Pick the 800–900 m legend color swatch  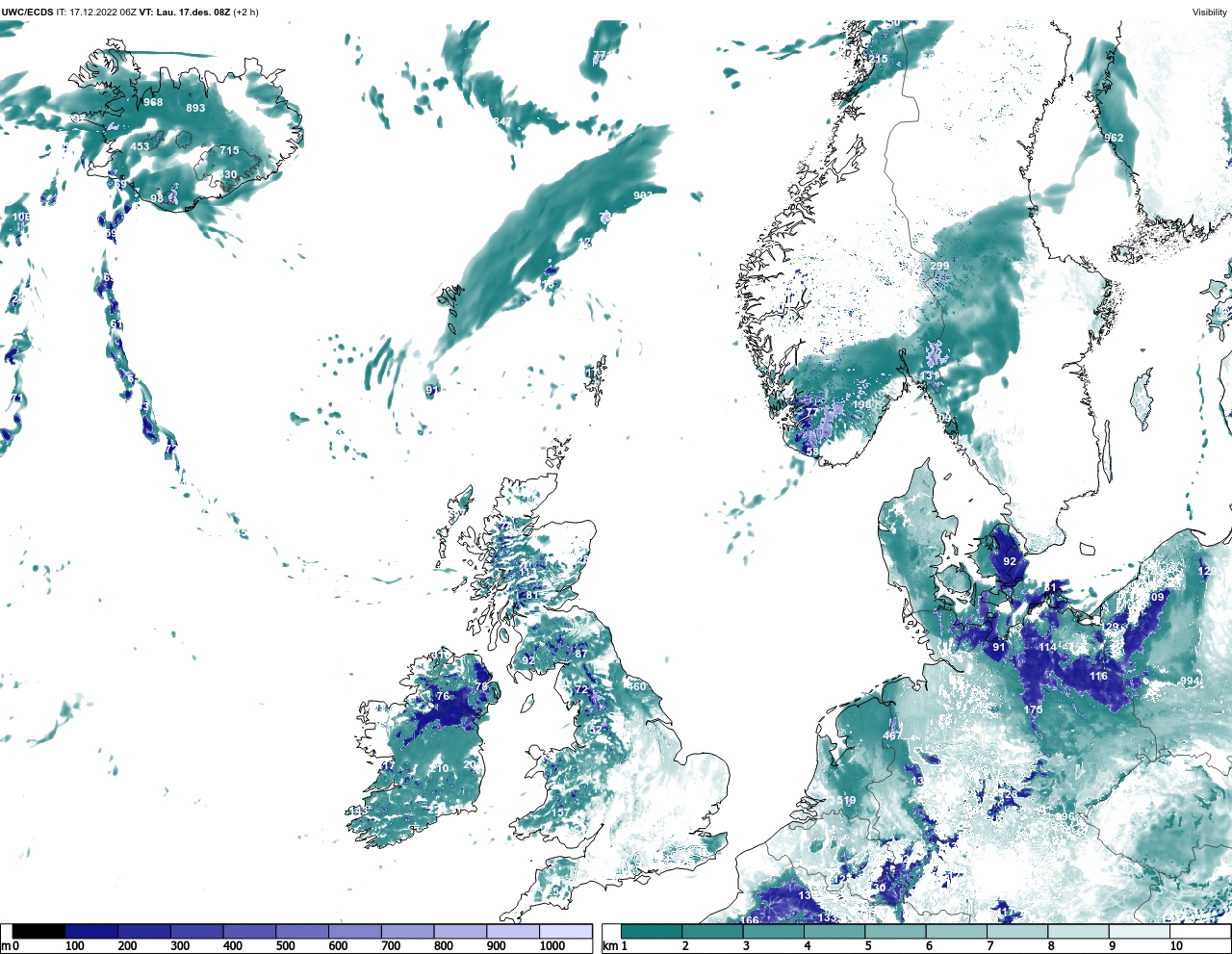click(460, 932)
